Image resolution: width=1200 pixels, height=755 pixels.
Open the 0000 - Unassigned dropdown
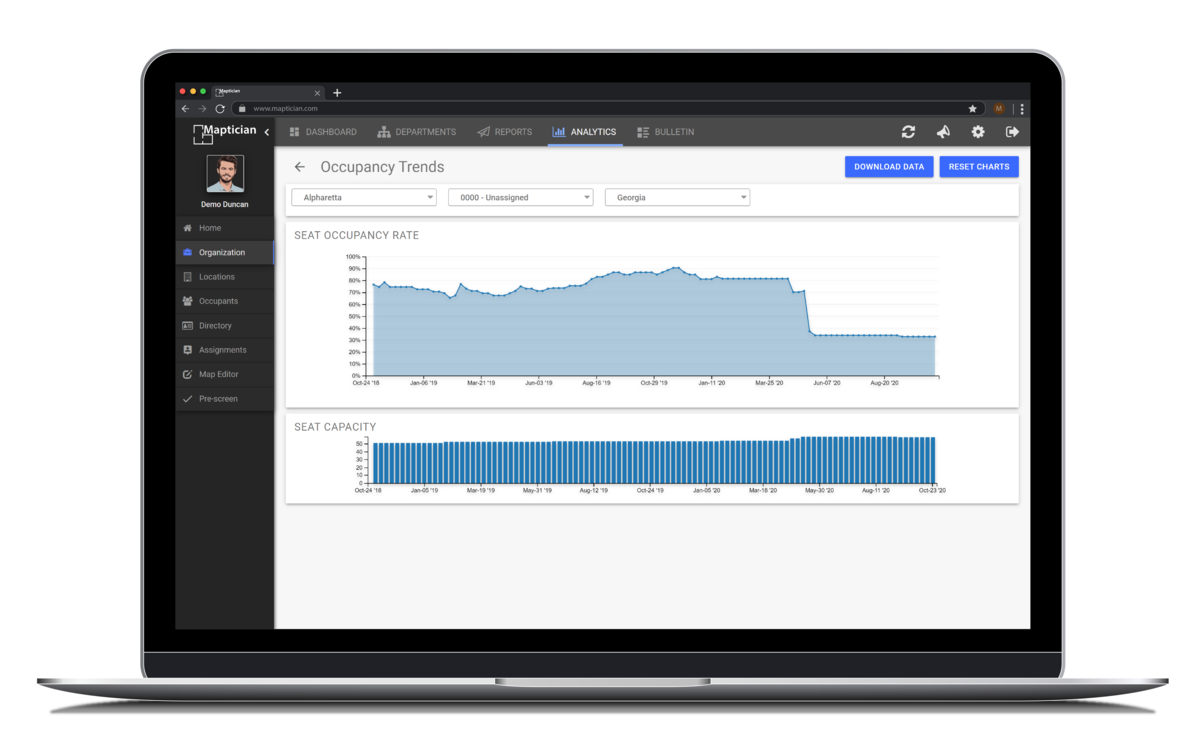[521, 198]
